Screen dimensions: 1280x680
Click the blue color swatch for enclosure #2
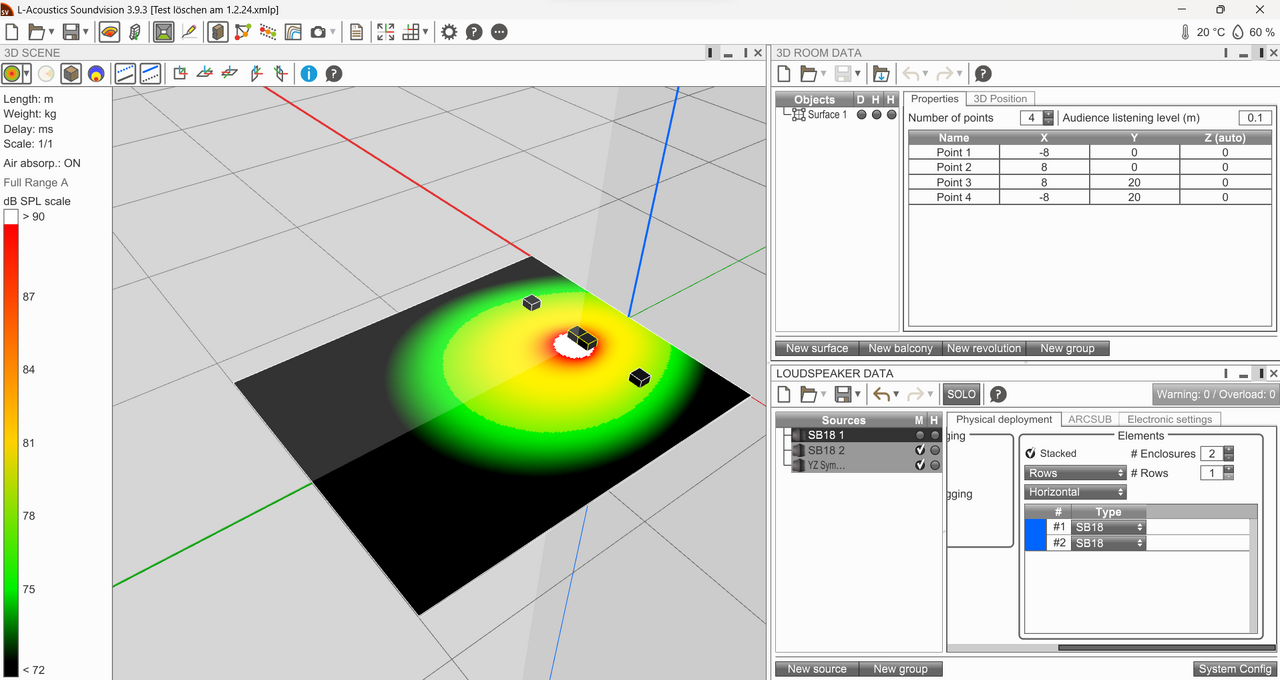point(1035,543)
